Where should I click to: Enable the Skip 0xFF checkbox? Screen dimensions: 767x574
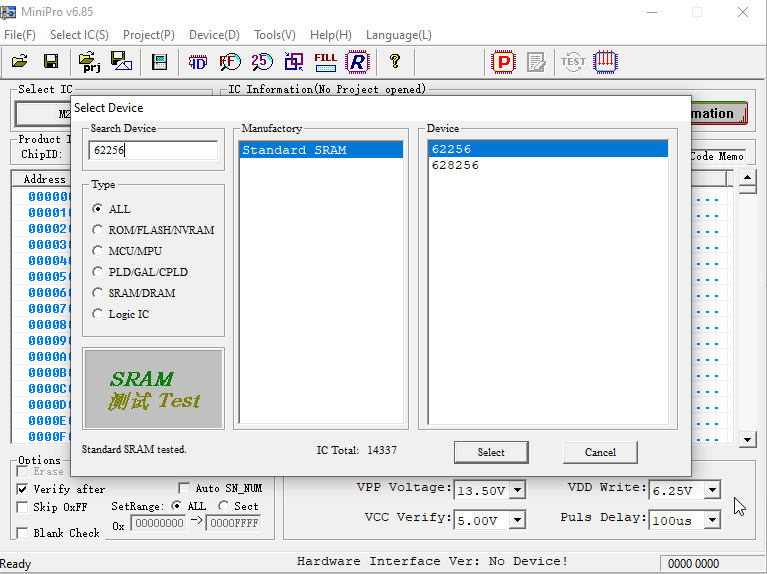pos(22,507)
